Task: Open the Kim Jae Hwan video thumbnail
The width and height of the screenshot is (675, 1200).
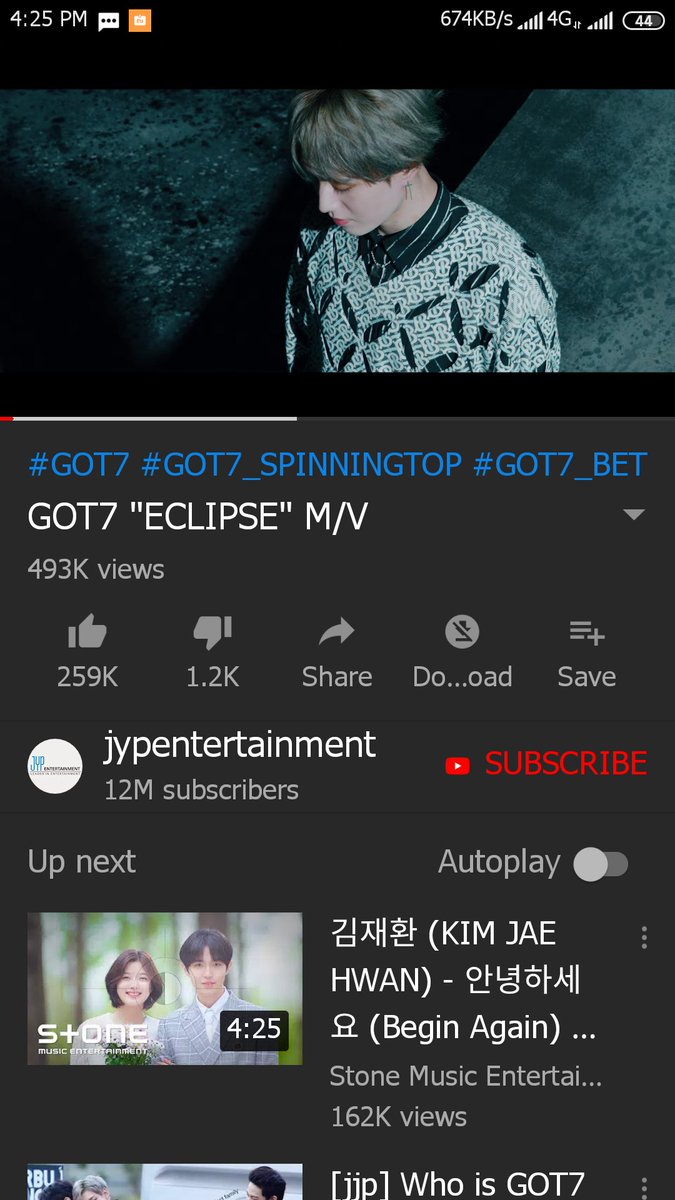Action: 165,988
